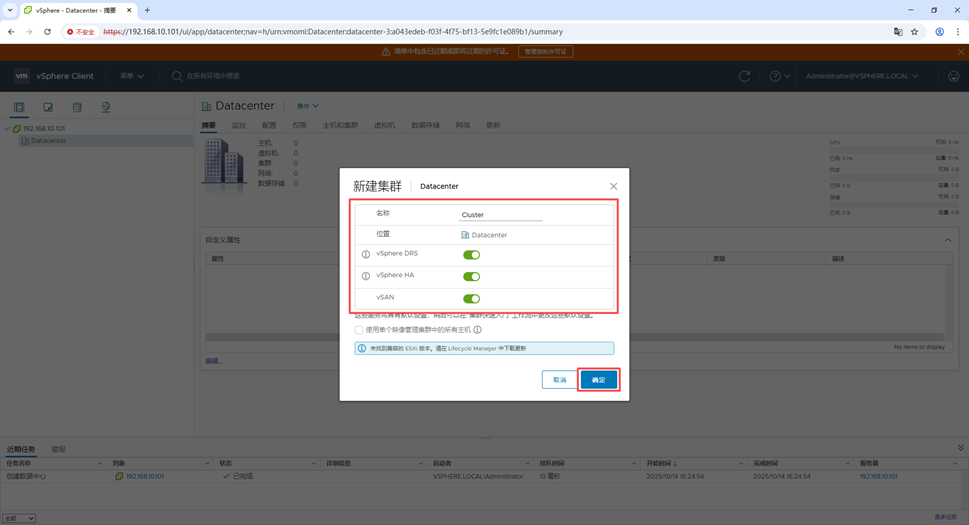
Task: Collapse the 192.168.10.101 tree node
Action: [7, 129]
